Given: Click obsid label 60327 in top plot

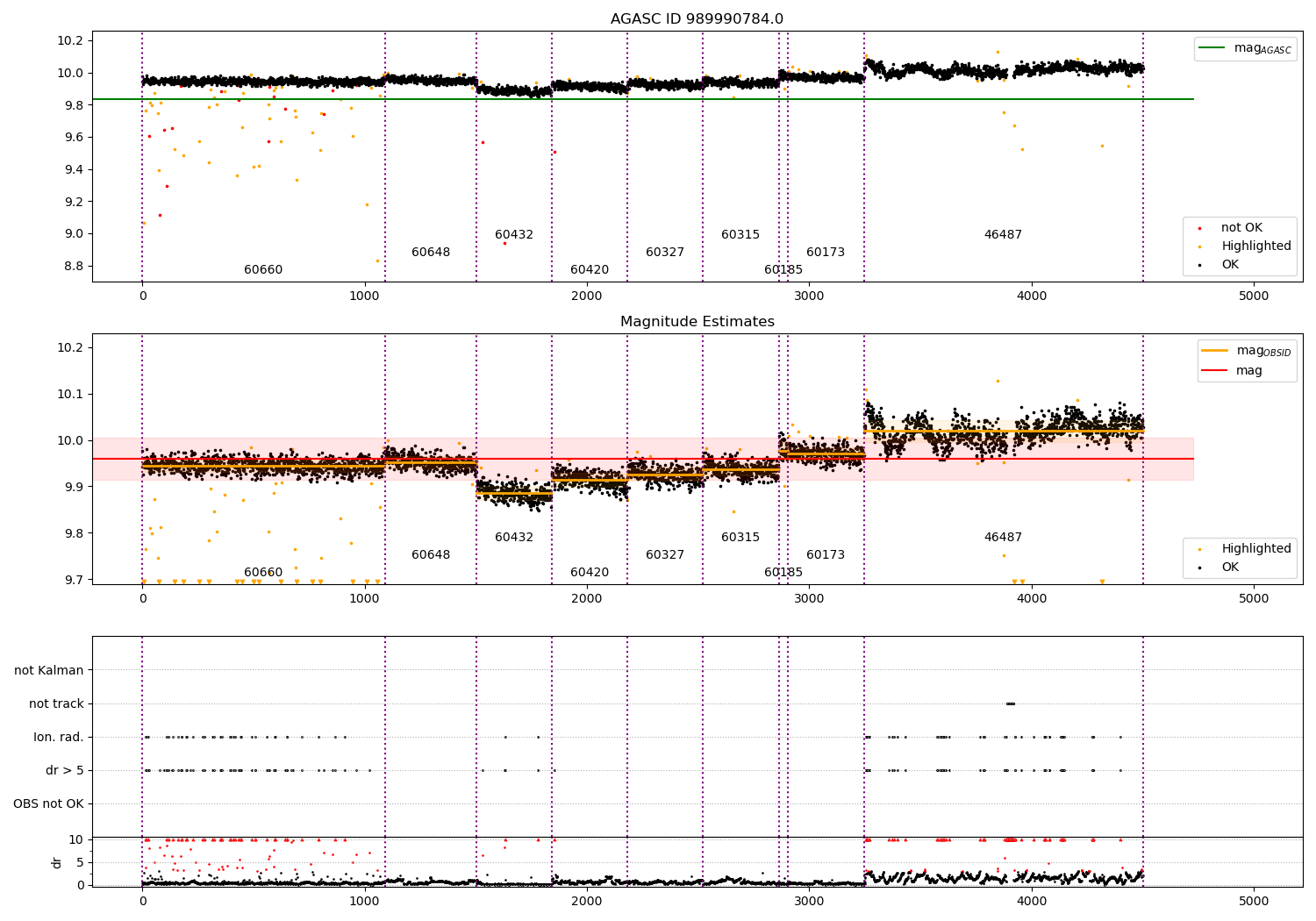Looking at the screenshot, I should click(665, 253).
